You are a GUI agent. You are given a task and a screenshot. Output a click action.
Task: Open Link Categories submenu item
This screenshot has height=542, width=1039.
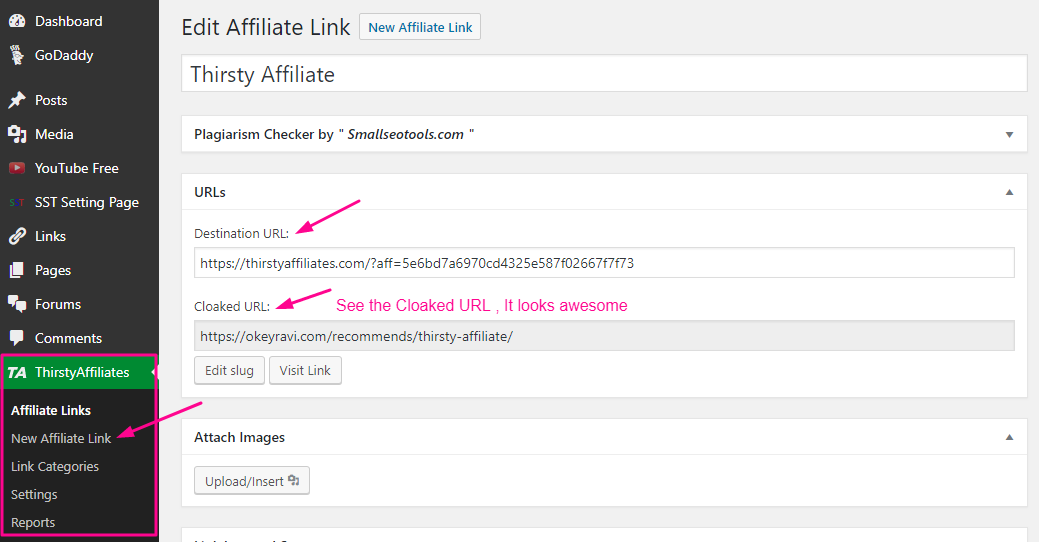[55, 466]
